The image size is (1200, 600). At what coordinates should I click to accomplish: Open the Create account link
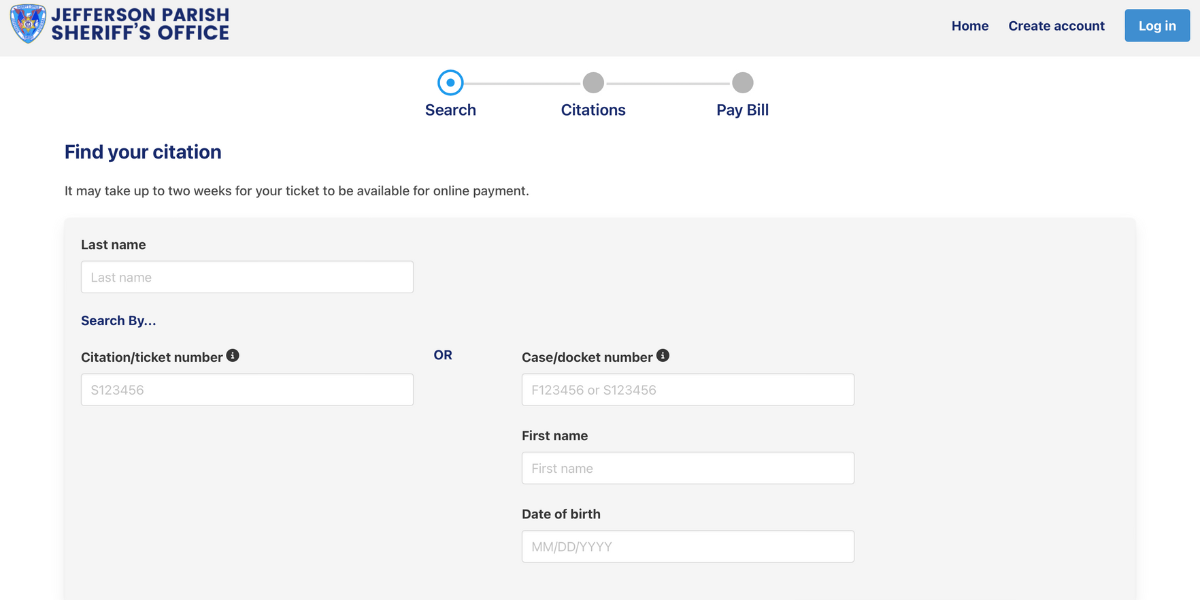(1056, 26)
